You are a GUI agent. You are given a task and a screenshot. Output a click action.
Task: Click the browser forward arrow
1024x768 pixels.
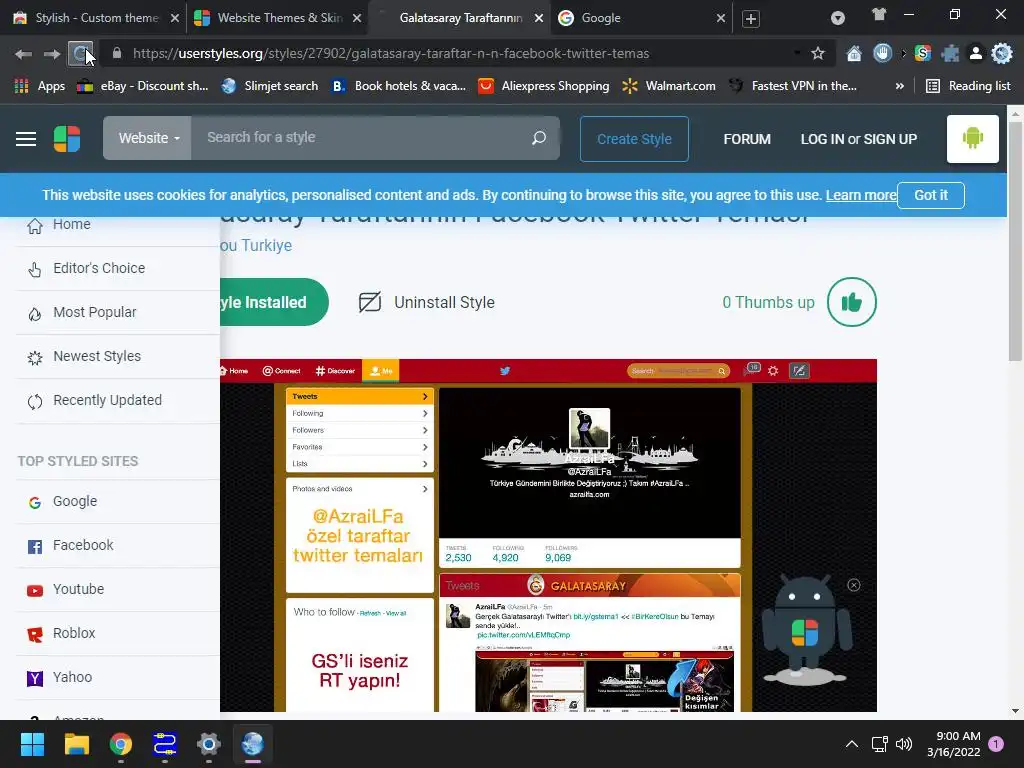point(52,54)
